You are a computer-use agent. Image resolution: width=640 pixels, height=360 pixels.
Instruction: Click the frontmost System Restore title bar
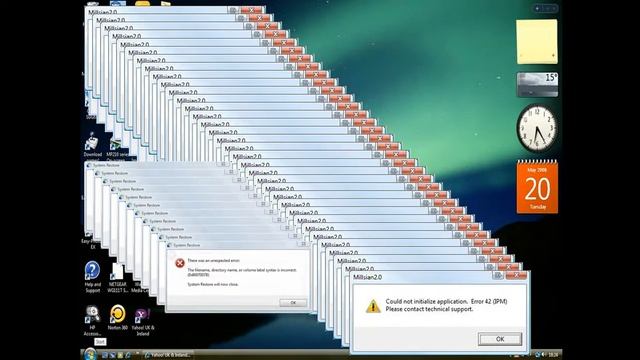tap(238, 245)
